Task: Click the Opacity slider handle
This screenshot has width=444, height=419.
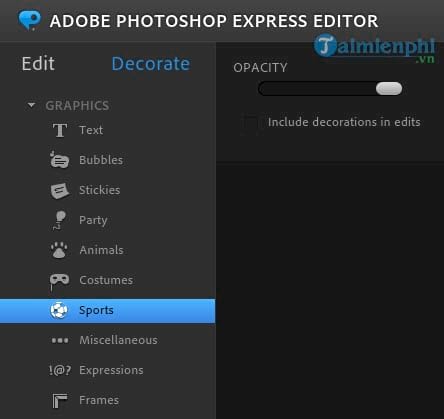Action: (389, 89)
